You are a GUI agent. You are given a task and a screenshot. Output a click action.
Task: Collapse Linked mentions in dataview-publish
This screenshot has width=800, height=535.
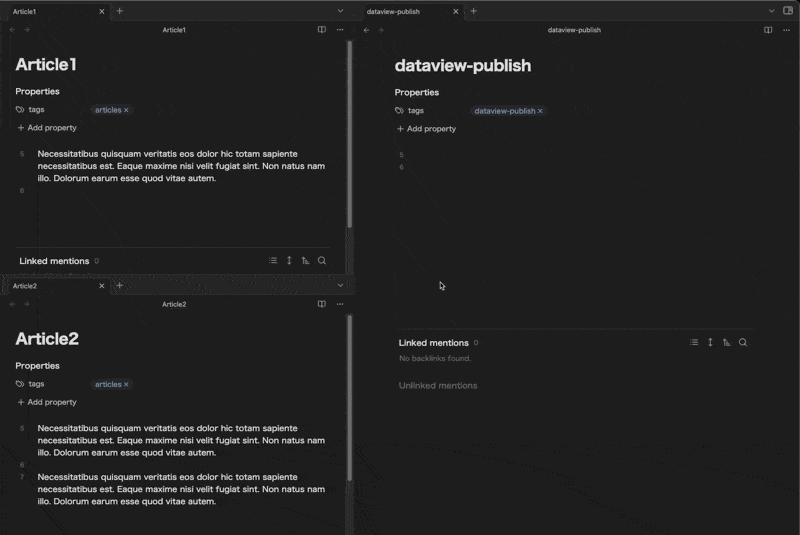pos(433,343)
